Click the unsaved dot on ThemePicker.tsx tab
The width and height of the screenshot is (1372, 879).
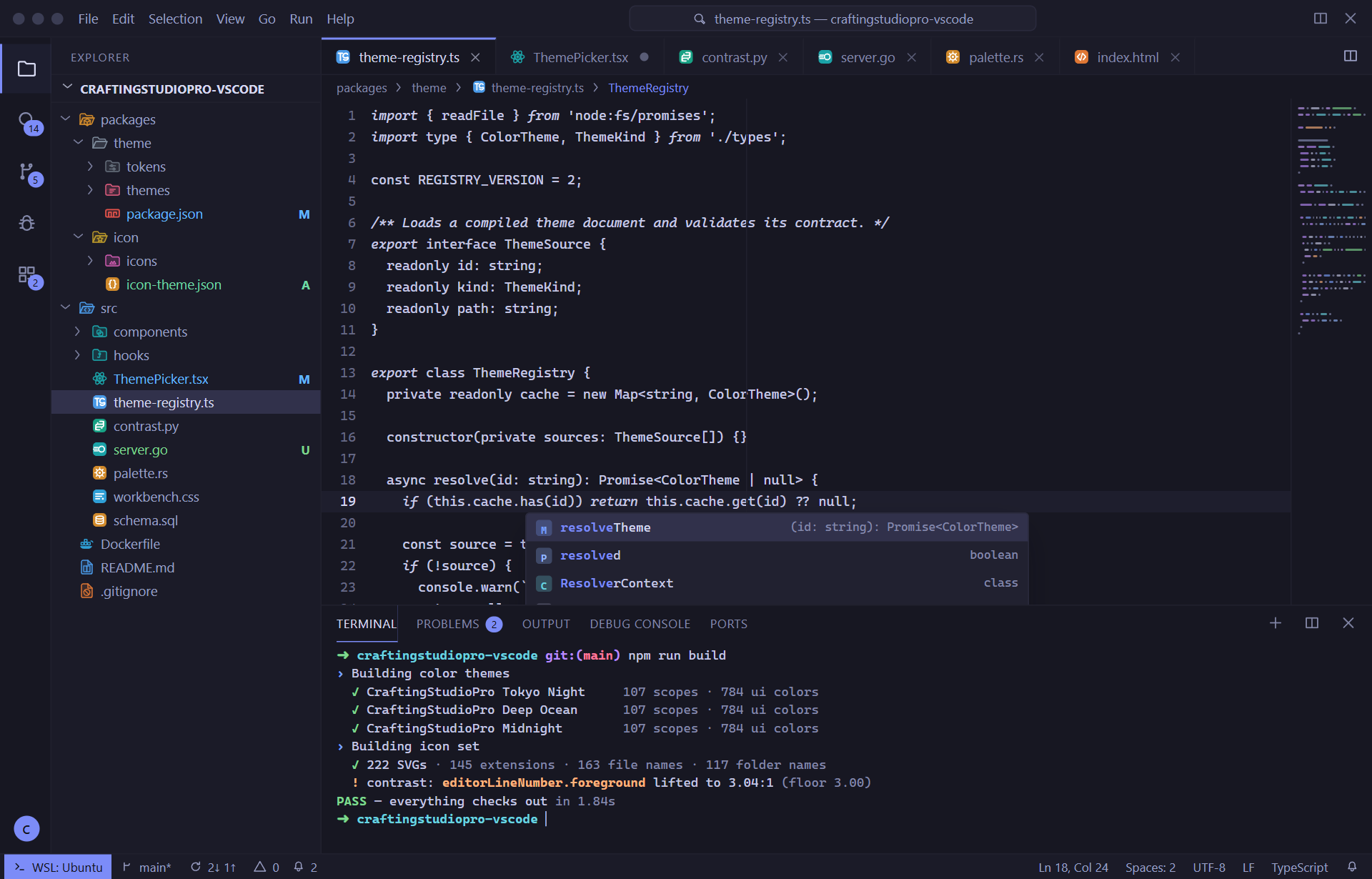click(645, 57)
